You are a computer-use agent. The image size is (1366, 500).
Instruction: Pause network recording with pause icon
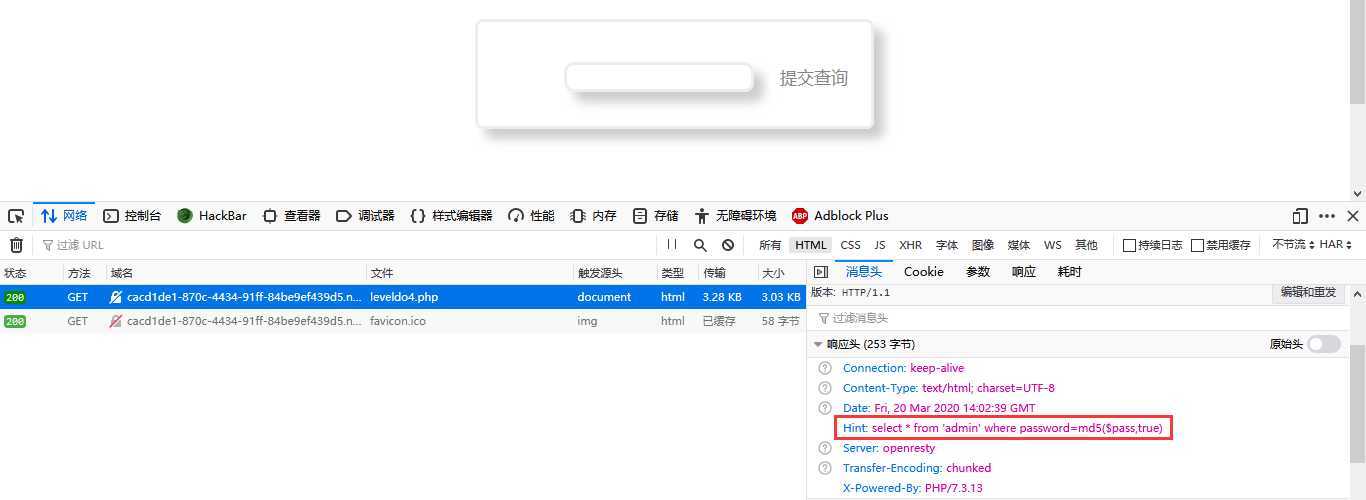[672, 245]
